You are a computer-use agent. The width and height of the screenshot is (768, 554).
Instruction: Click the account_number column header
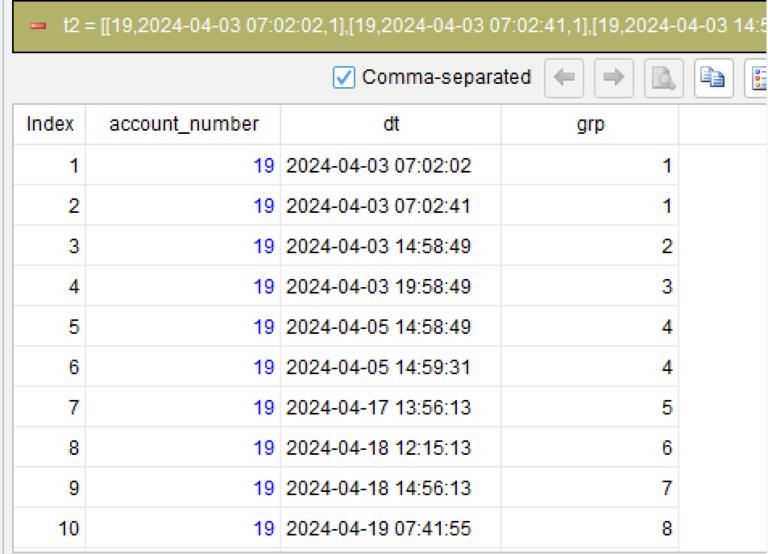coord(184,124)
